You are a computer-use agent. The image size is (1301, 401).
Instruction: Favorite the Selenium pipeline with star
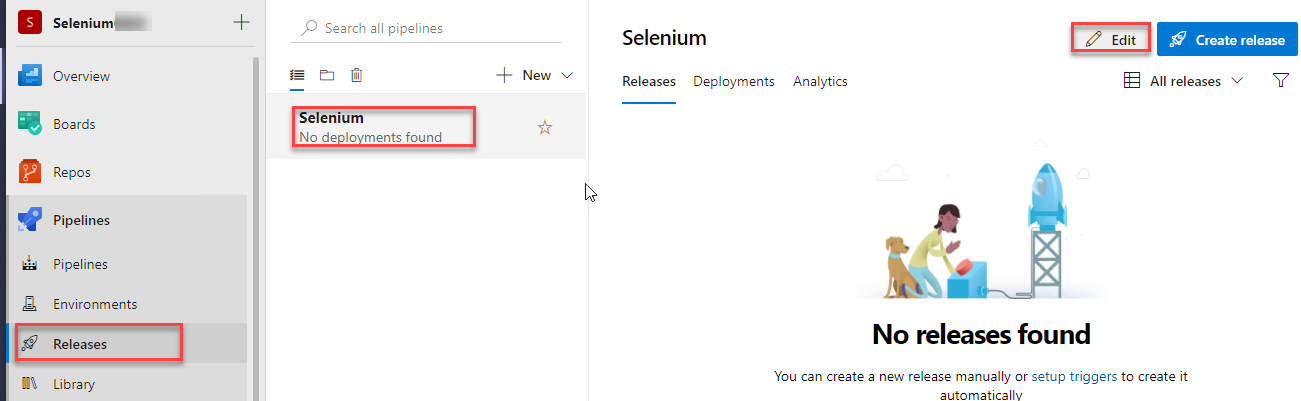(x=545, y=127)
